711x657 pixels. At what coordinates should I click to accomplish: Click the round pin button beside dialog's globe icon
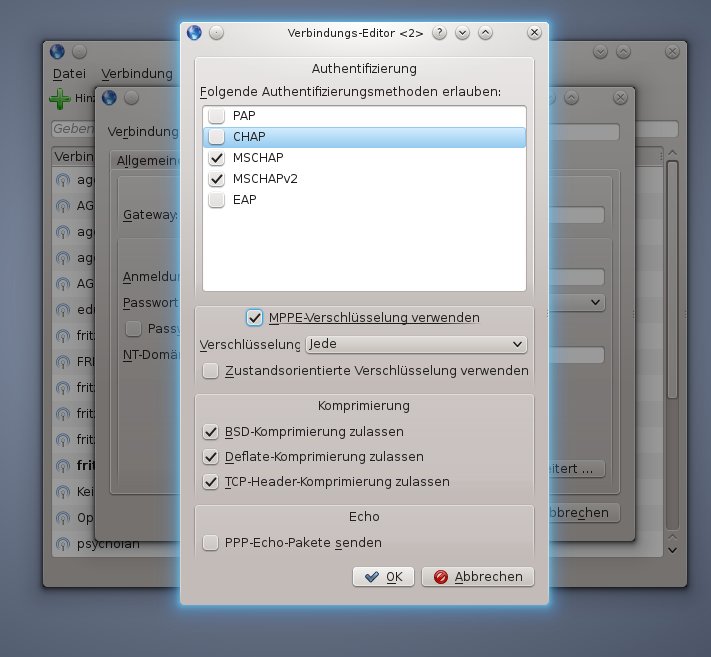pyautogui.click(x=217, y=32)
